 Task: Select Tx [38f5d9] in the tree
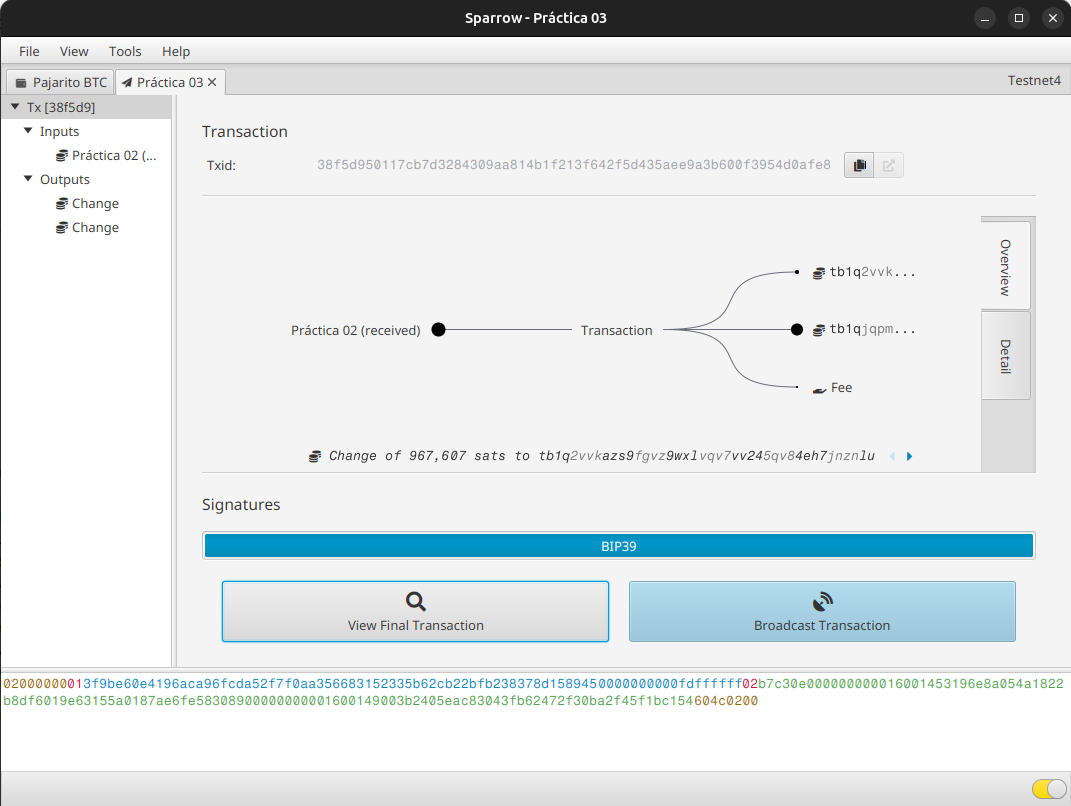tap(86, 107)
